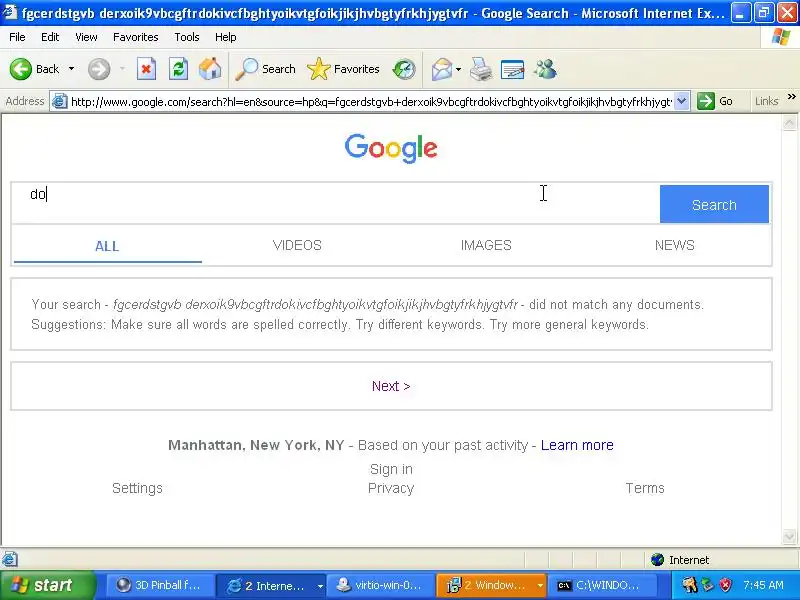Open the Messenger people icon

tap(545, 69)
